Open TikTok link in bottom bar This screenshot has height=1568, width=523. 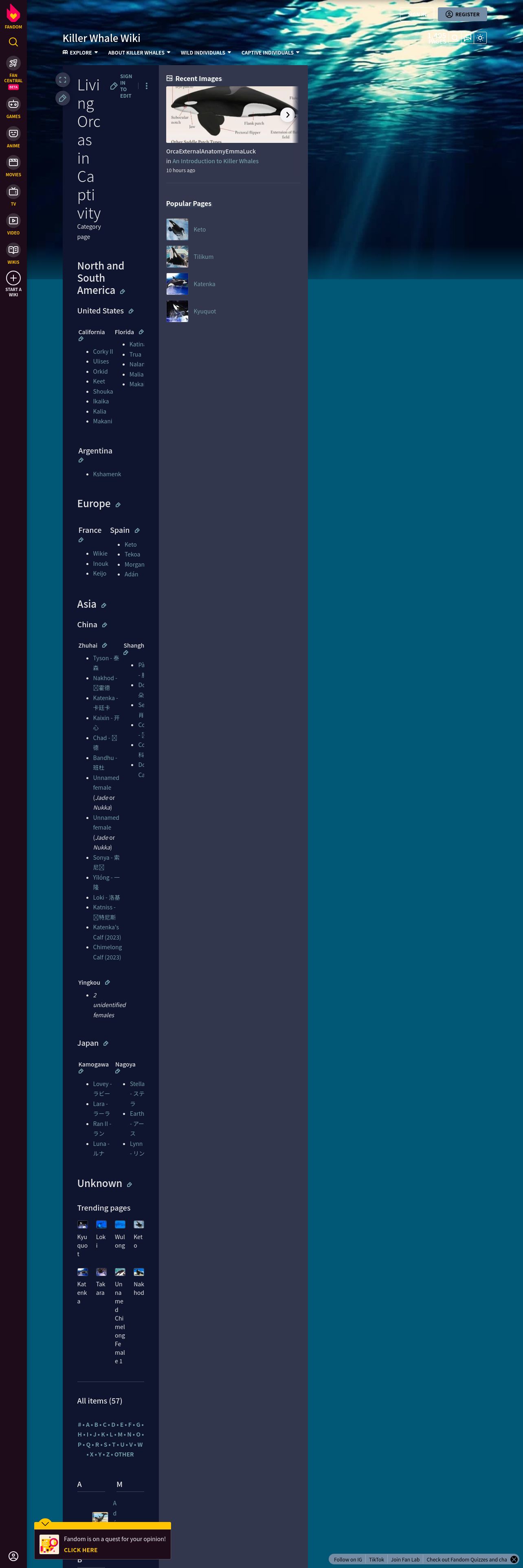376,1559
